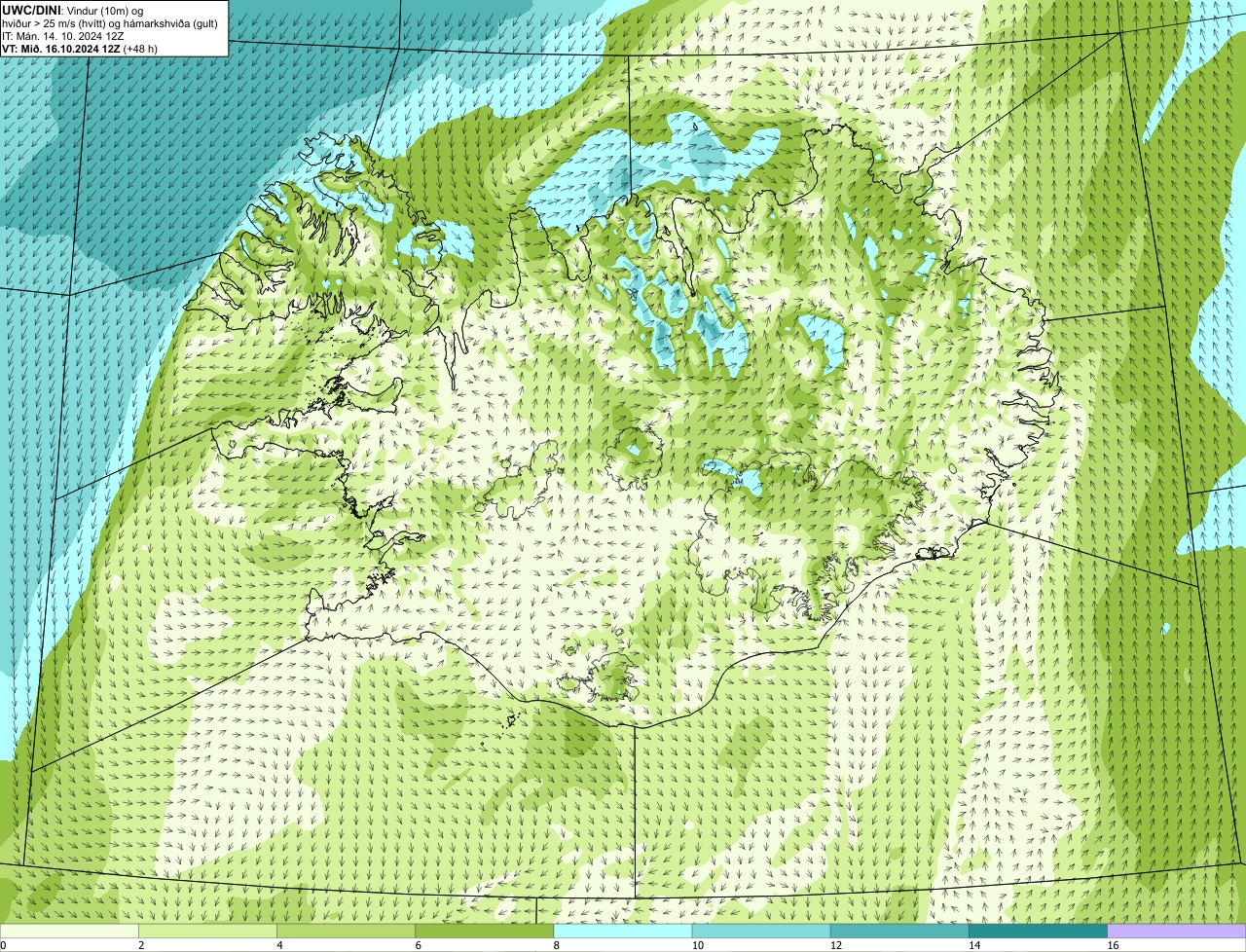Click the line "hviður > 25 m/s (hvítt) og hámarkshviða (gult)"

click(x=109, y=22)
